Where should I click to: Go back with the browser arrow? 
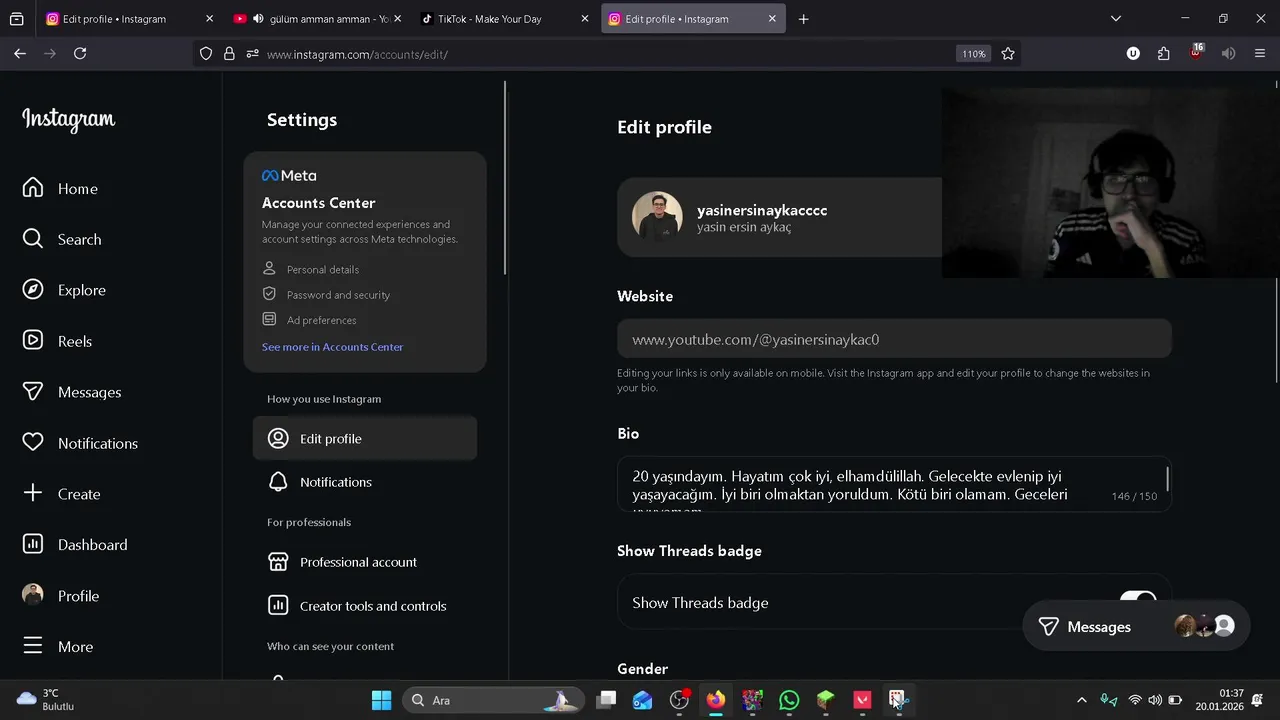[20, 54]
